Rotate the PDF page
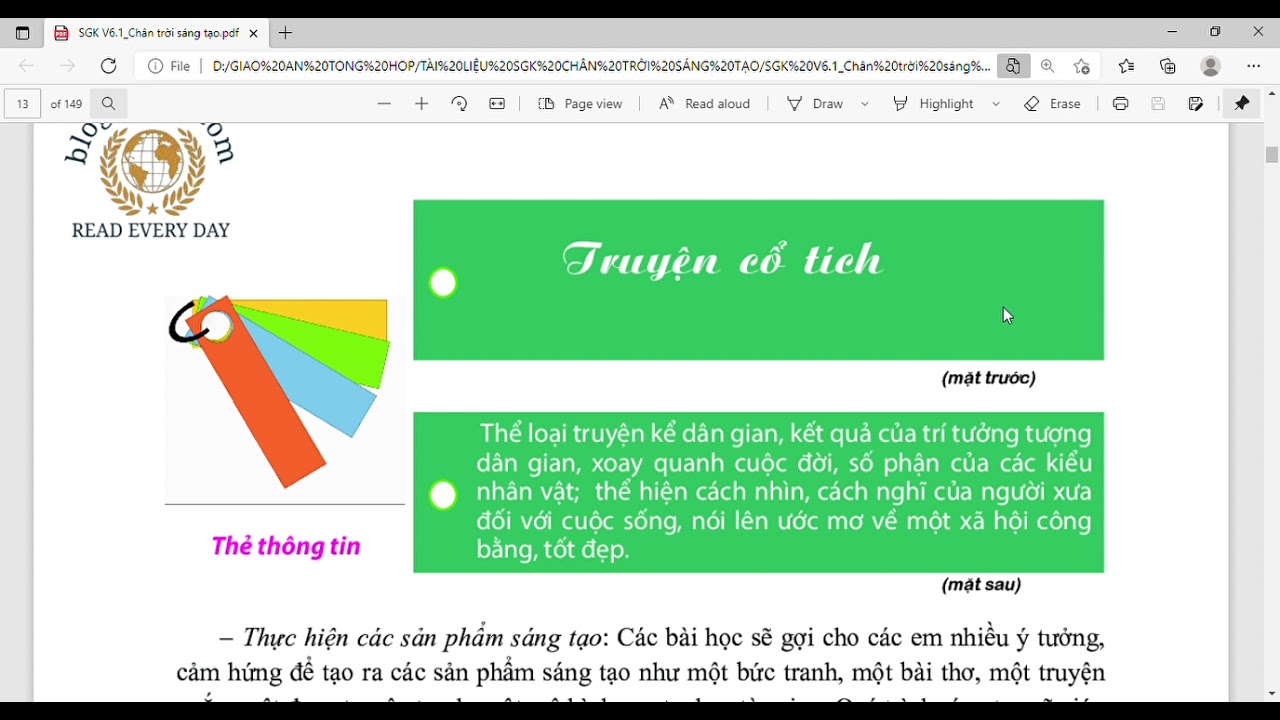 pyautogui.click(x=459, y=104)
